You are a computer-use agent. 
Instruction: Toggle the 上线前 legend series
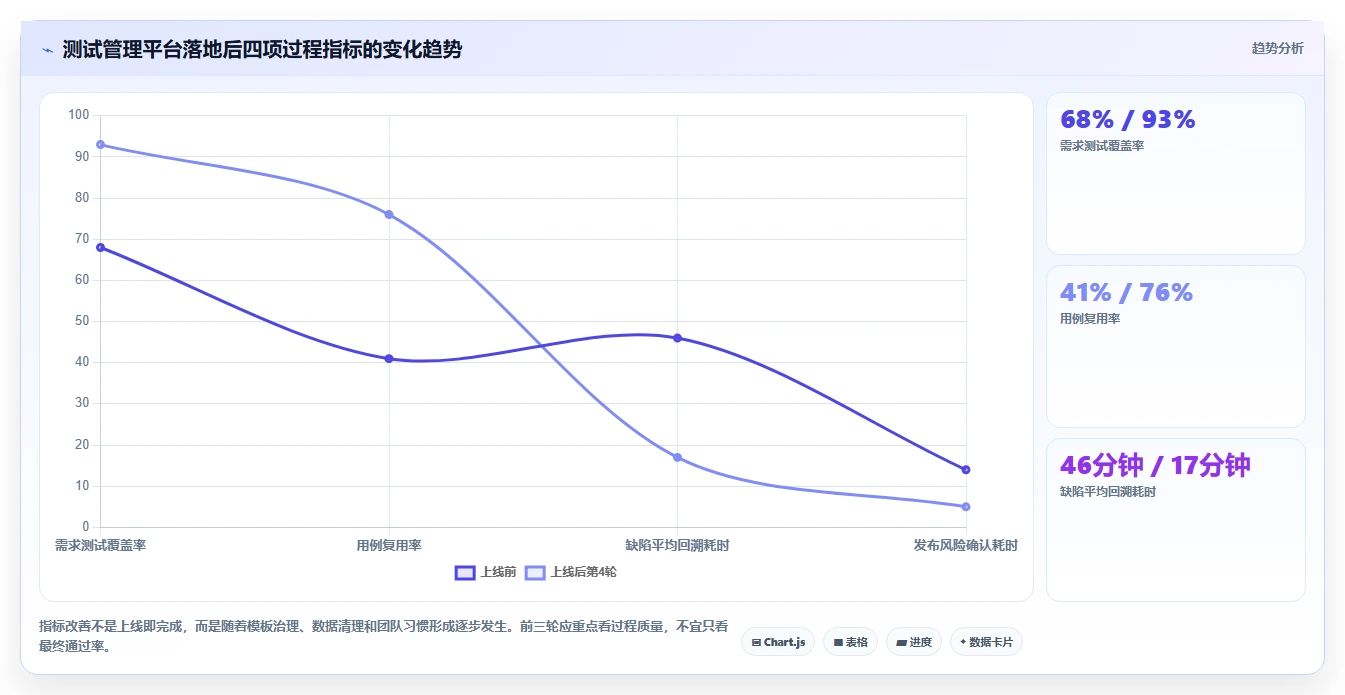coord(485,572)
